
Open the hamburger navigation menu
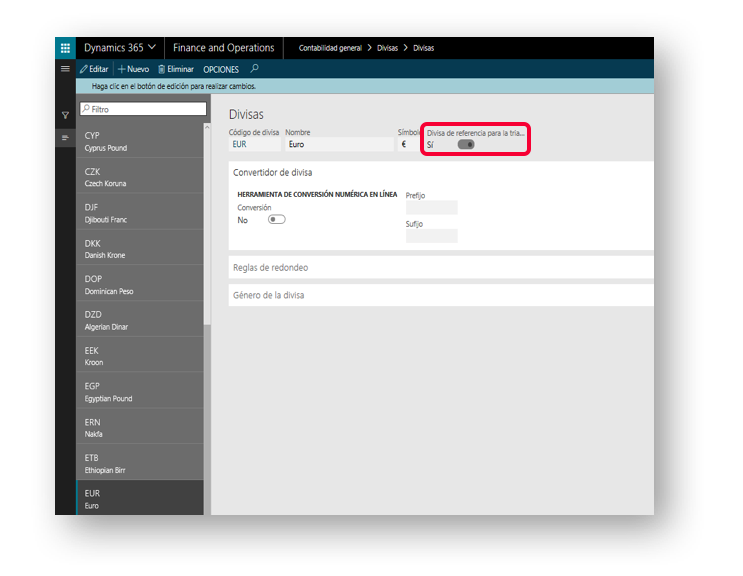coord(65,69)
